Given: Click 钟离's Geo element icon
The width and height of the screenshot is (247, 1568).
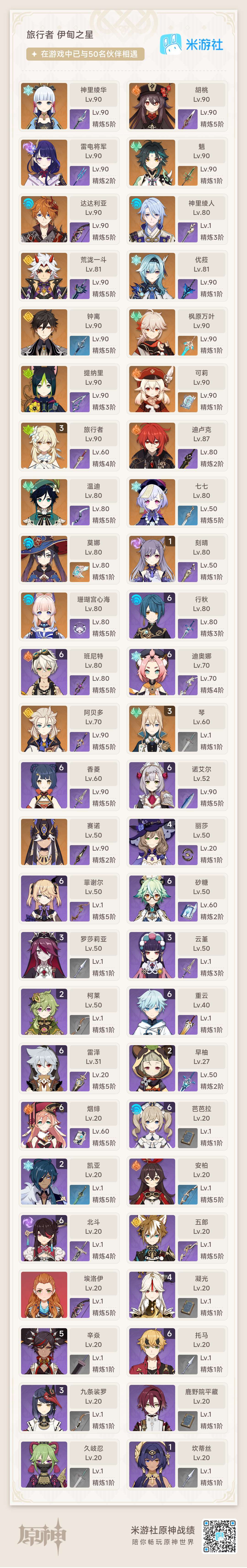Looking at the screenshot, I should (27, 317).
